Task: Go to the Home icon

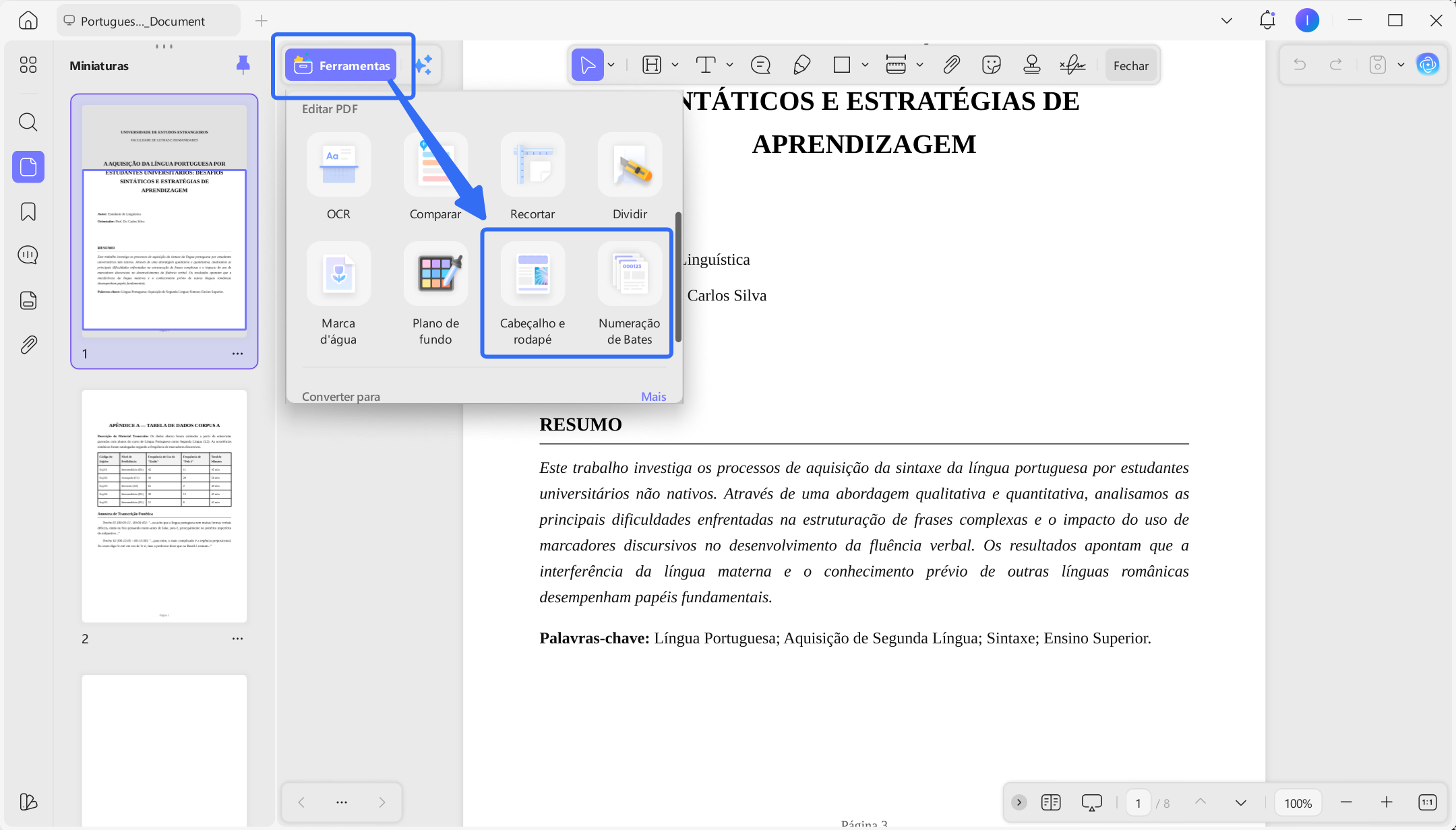Action: (x=28, y=21)
